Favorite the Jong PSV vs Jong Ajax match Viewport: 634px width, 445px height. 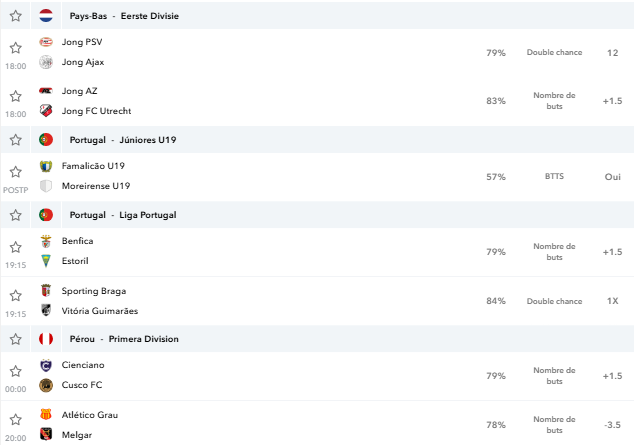tap(15, 48)
